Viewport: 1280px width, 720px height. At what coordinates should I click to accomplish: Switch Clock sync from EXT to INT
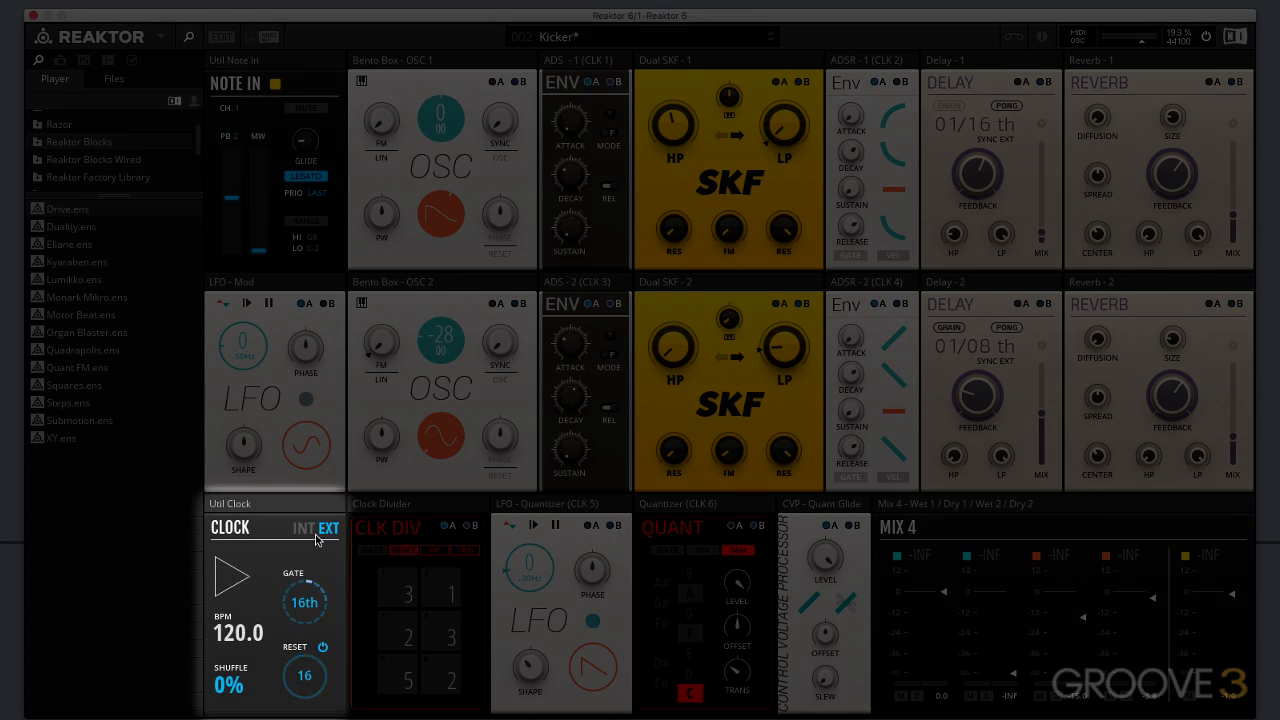point(304,528)
